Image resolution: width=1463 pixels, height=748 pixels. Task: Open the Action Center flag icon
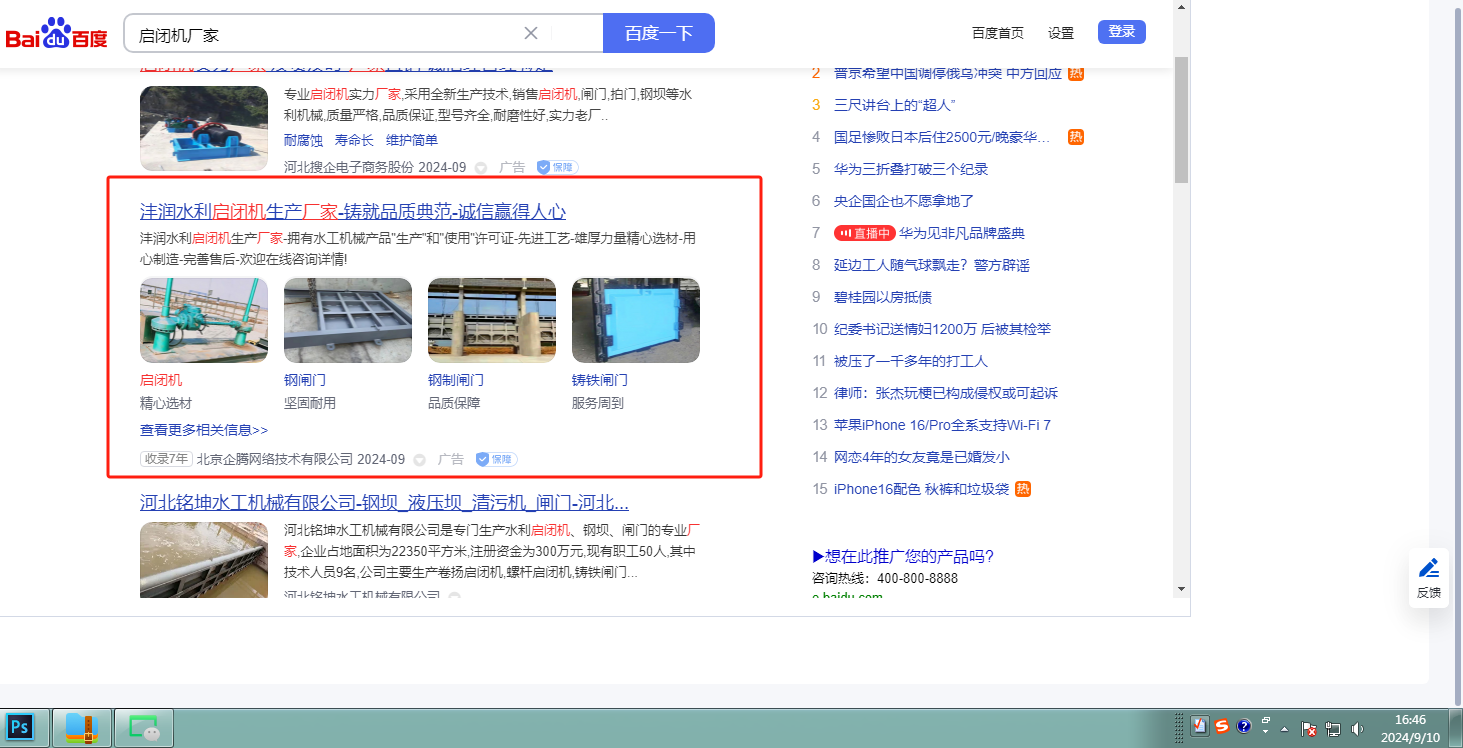click(x=1309, y=729)
